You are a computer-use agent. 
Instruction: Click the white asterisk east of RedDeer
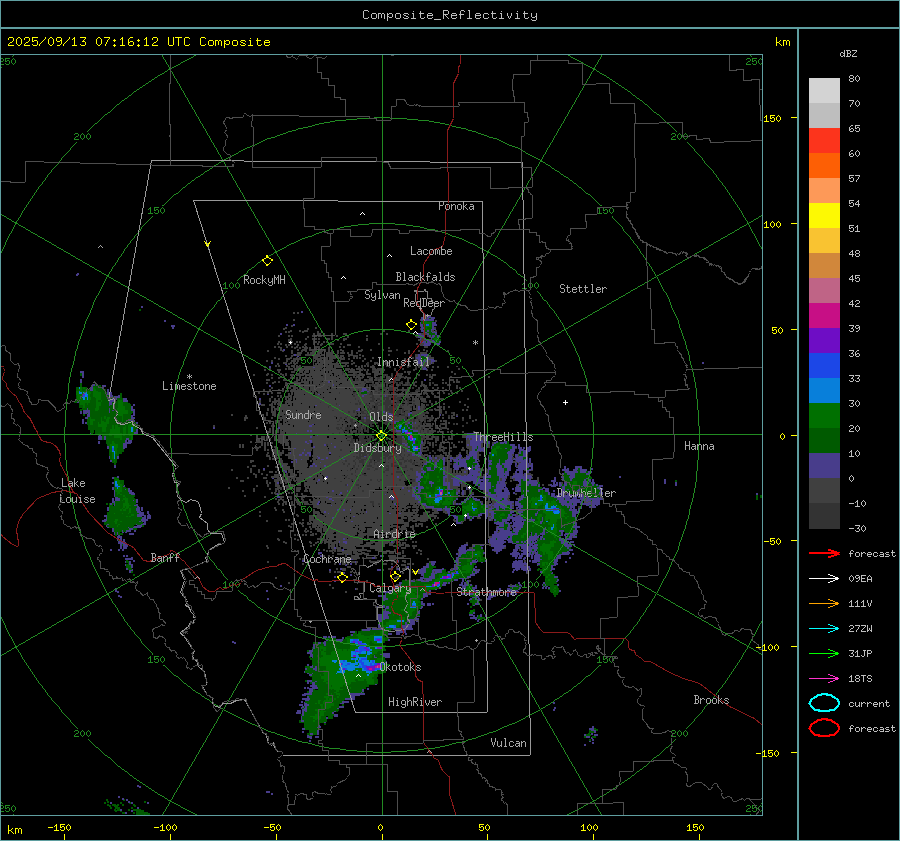[475, 343]
